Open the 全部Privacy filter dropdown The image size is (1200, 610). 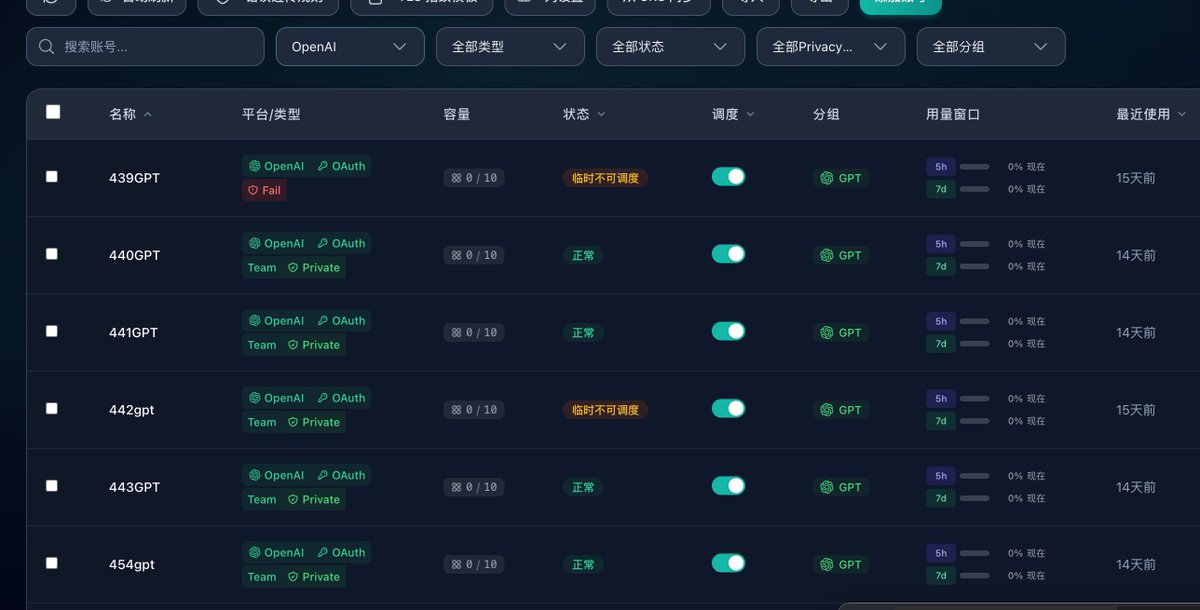831,47
